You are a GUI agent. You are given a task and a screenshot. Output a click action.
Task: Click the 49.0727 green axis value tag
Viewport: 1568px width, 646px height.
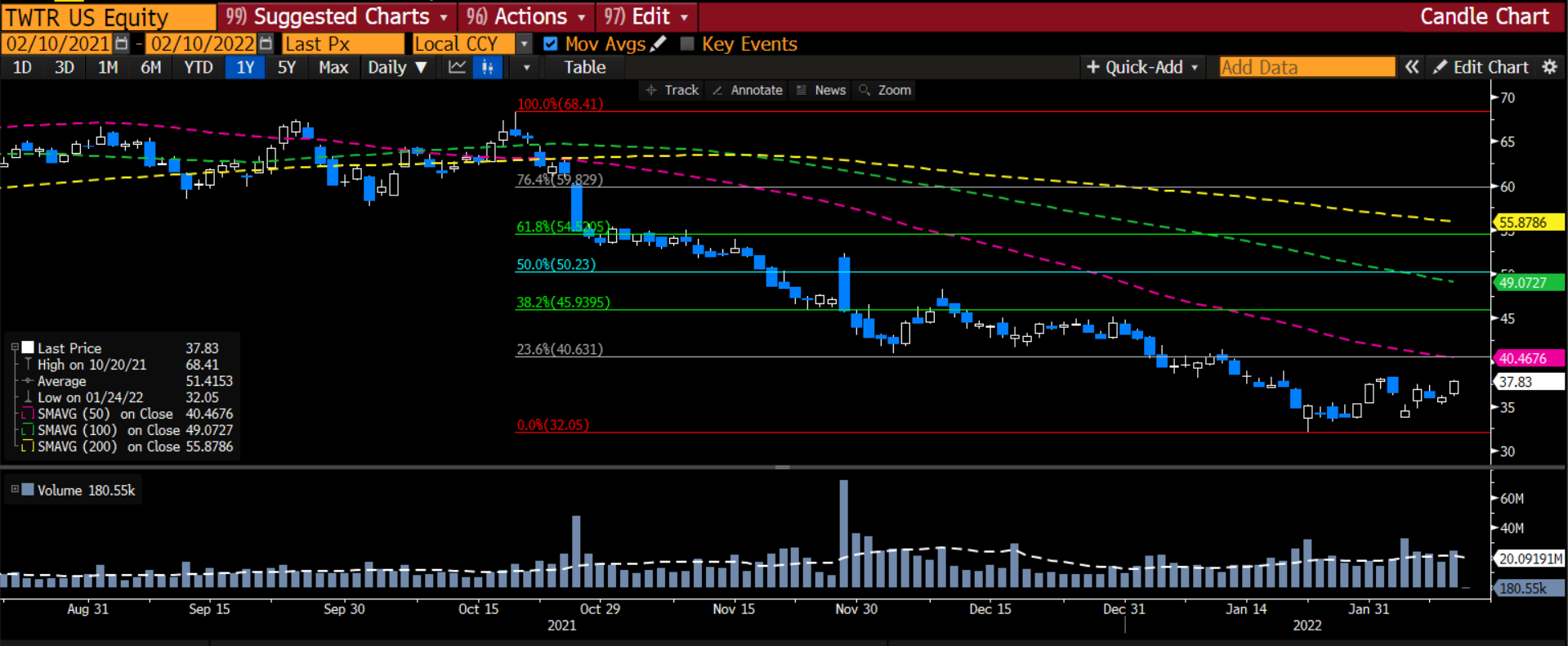[x=1528, y=283]
